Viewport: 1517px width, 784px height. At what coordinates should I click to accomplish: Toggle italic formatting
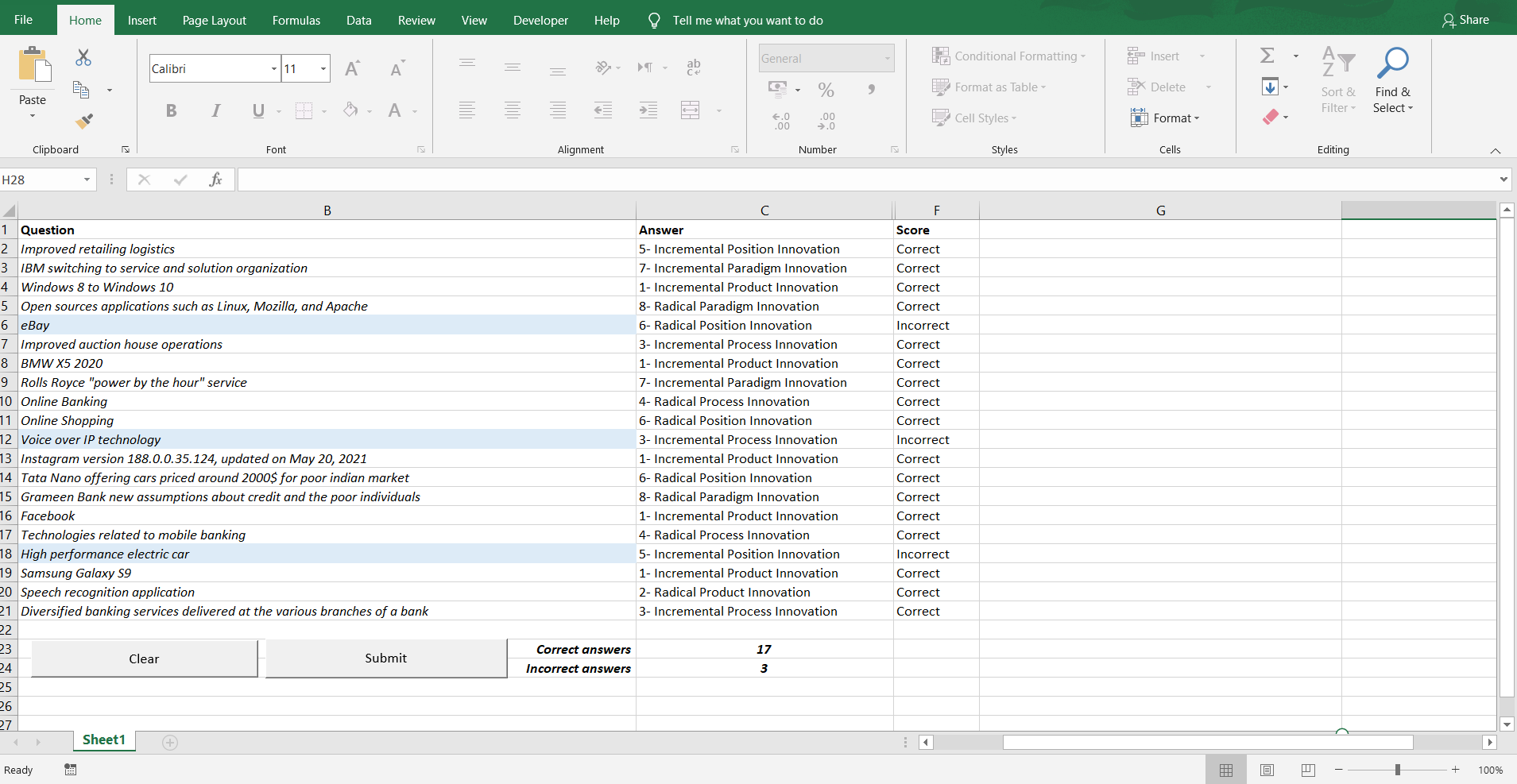215,110
